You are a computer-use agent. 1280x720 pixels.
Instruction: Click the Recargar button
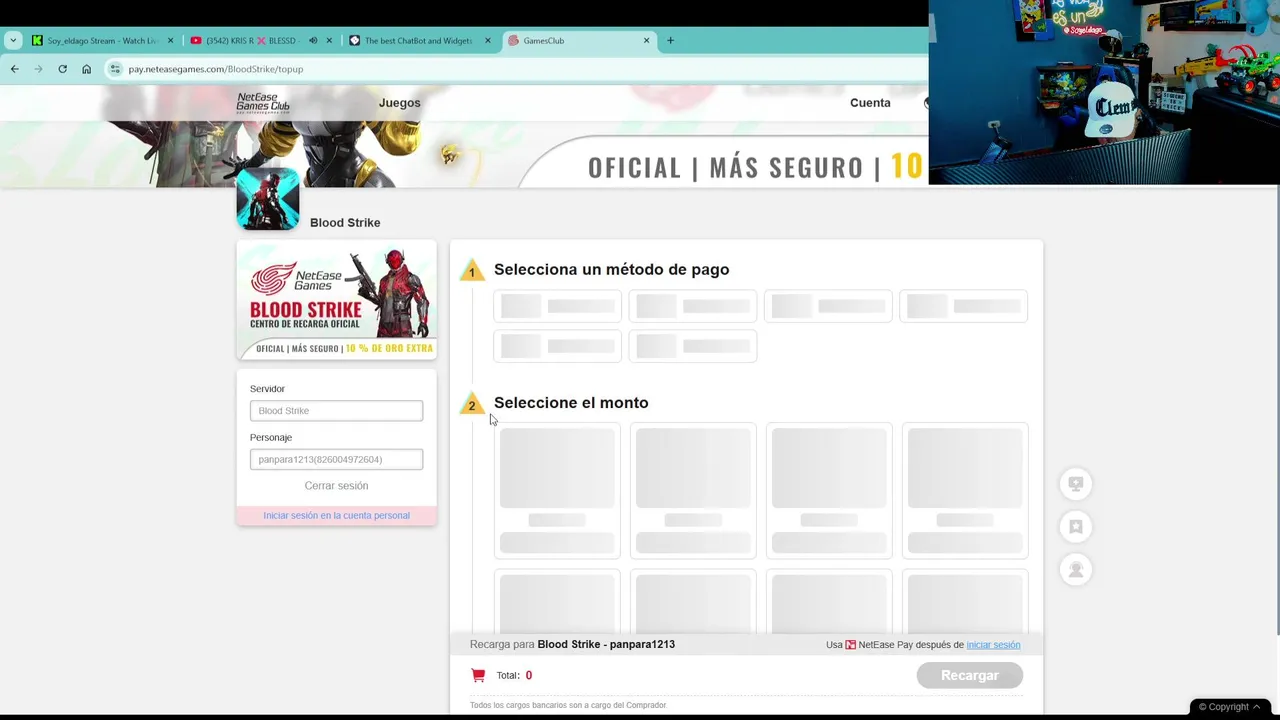coord(970,676)
